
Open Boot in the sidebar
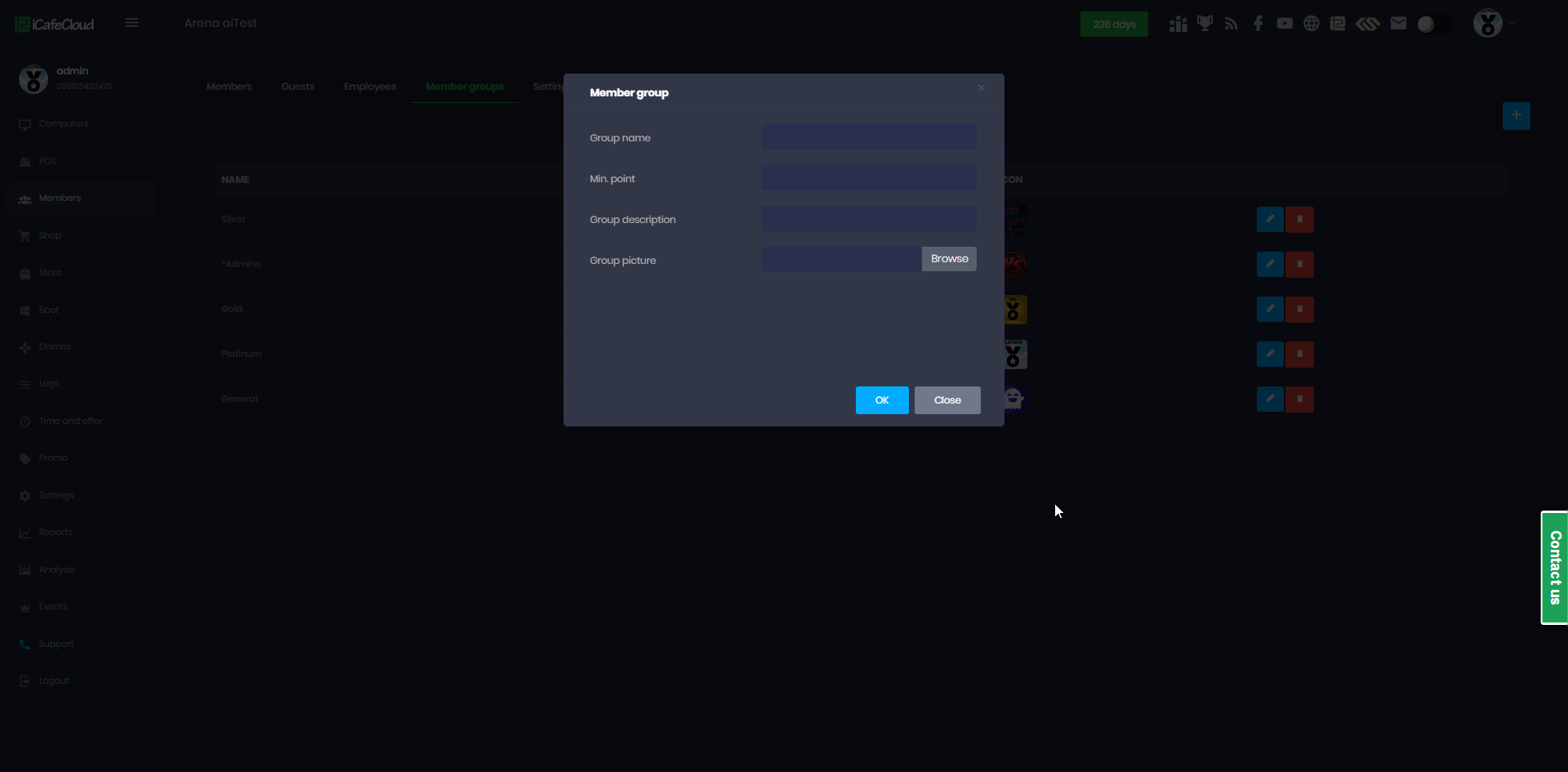[49, 310]
